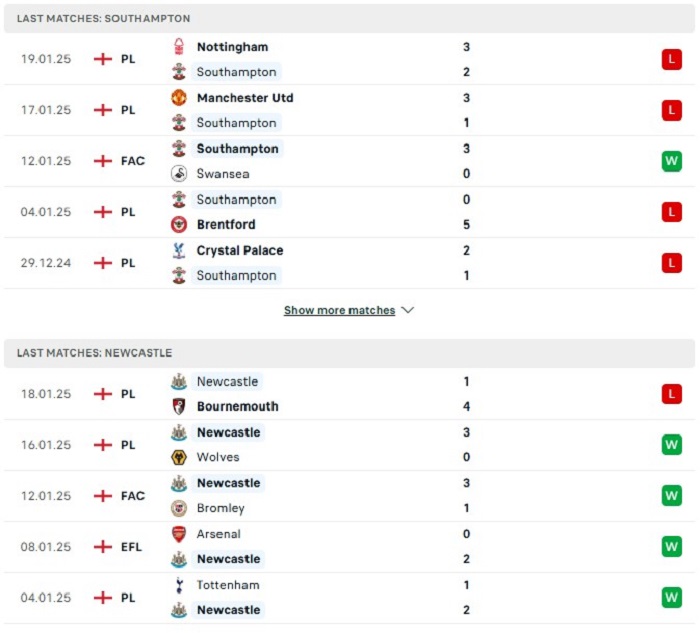Image resolution: width=700 pixels, height=633 pixels.
Task: Click the Brentford club crest icon
Action: (x=179, y=225)
